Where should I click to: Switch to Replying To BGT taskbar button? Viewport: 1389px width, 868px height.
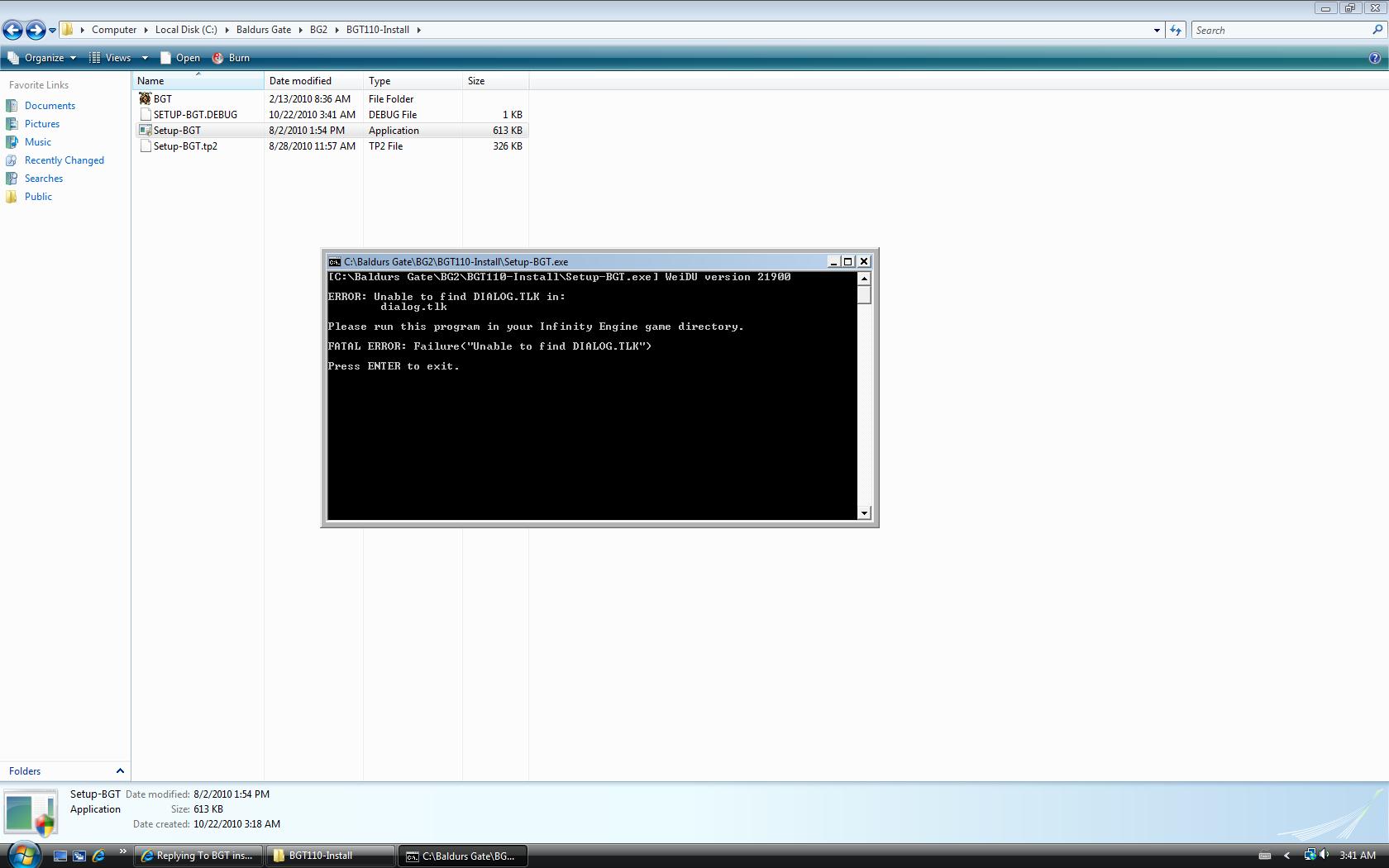point(199,856)
